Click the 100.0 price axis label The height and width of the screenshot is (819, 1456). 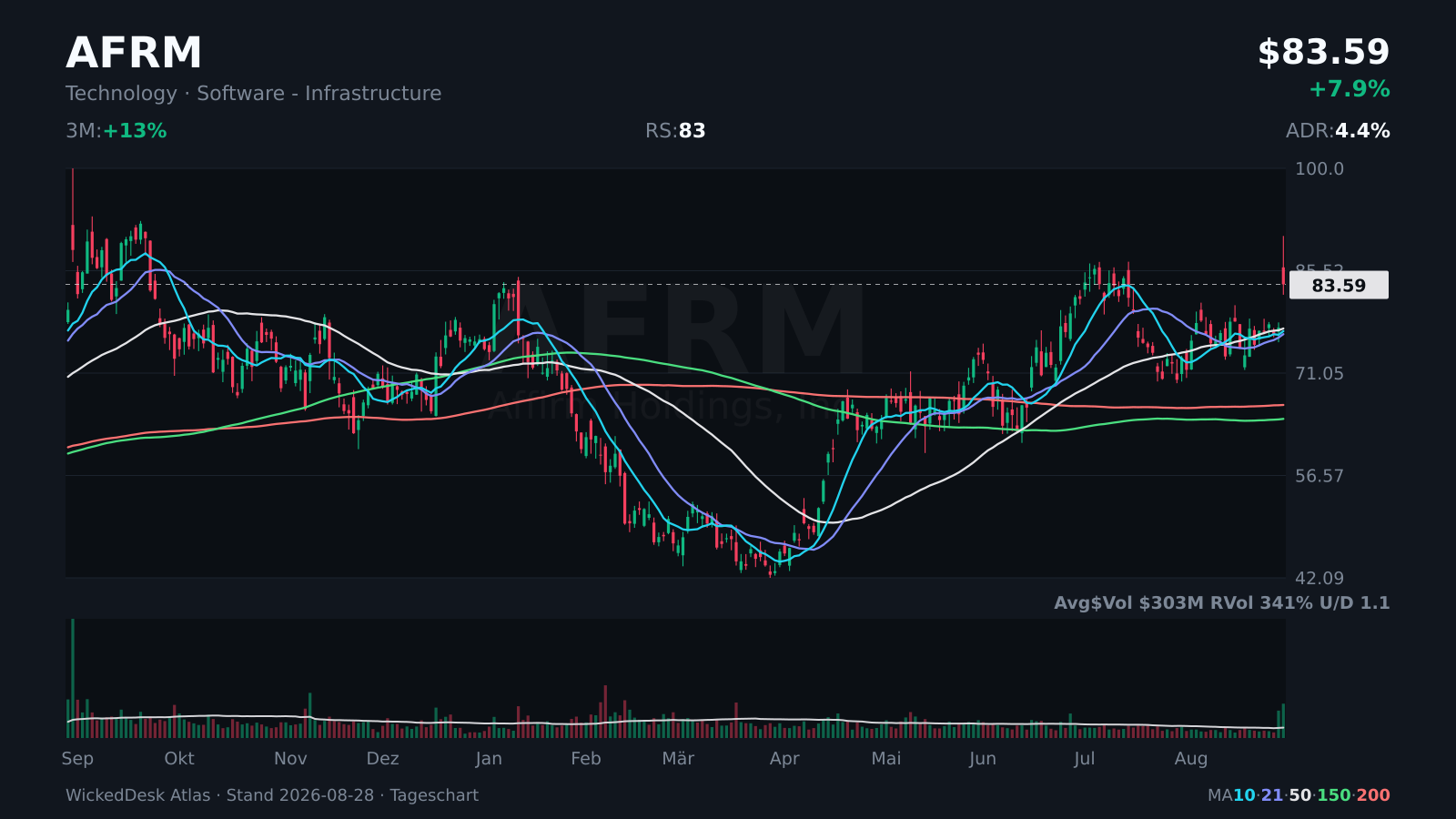(1319, 169)
